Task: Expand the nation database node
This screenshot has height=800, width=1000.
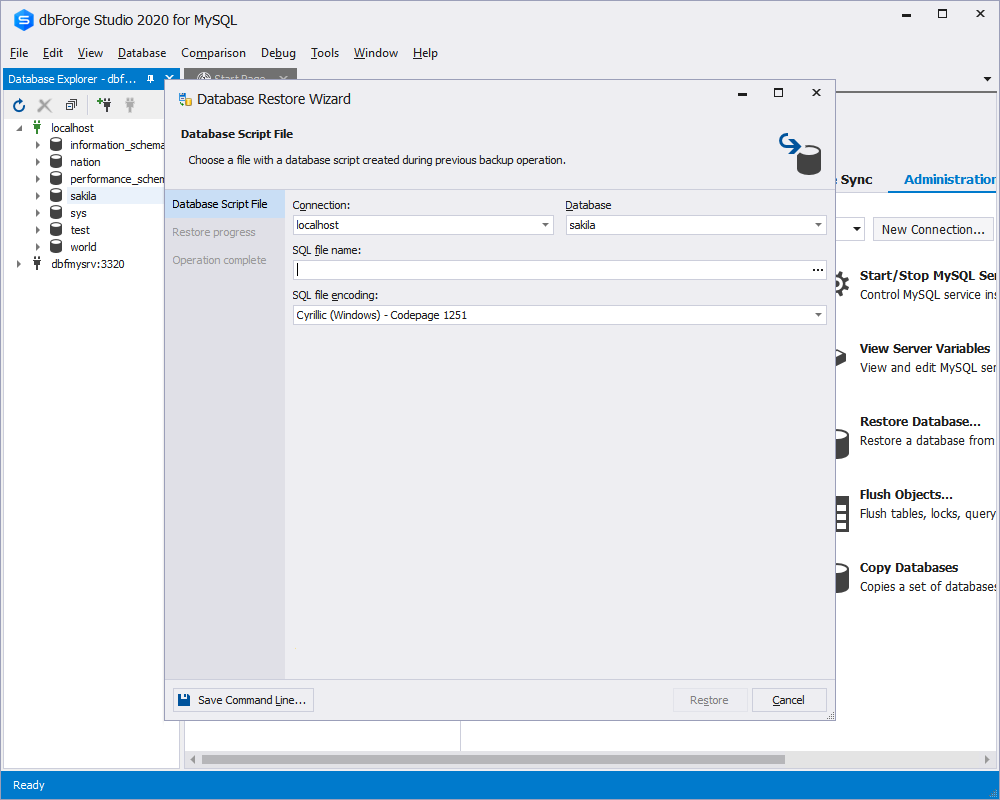Action: tap(38, 162)
